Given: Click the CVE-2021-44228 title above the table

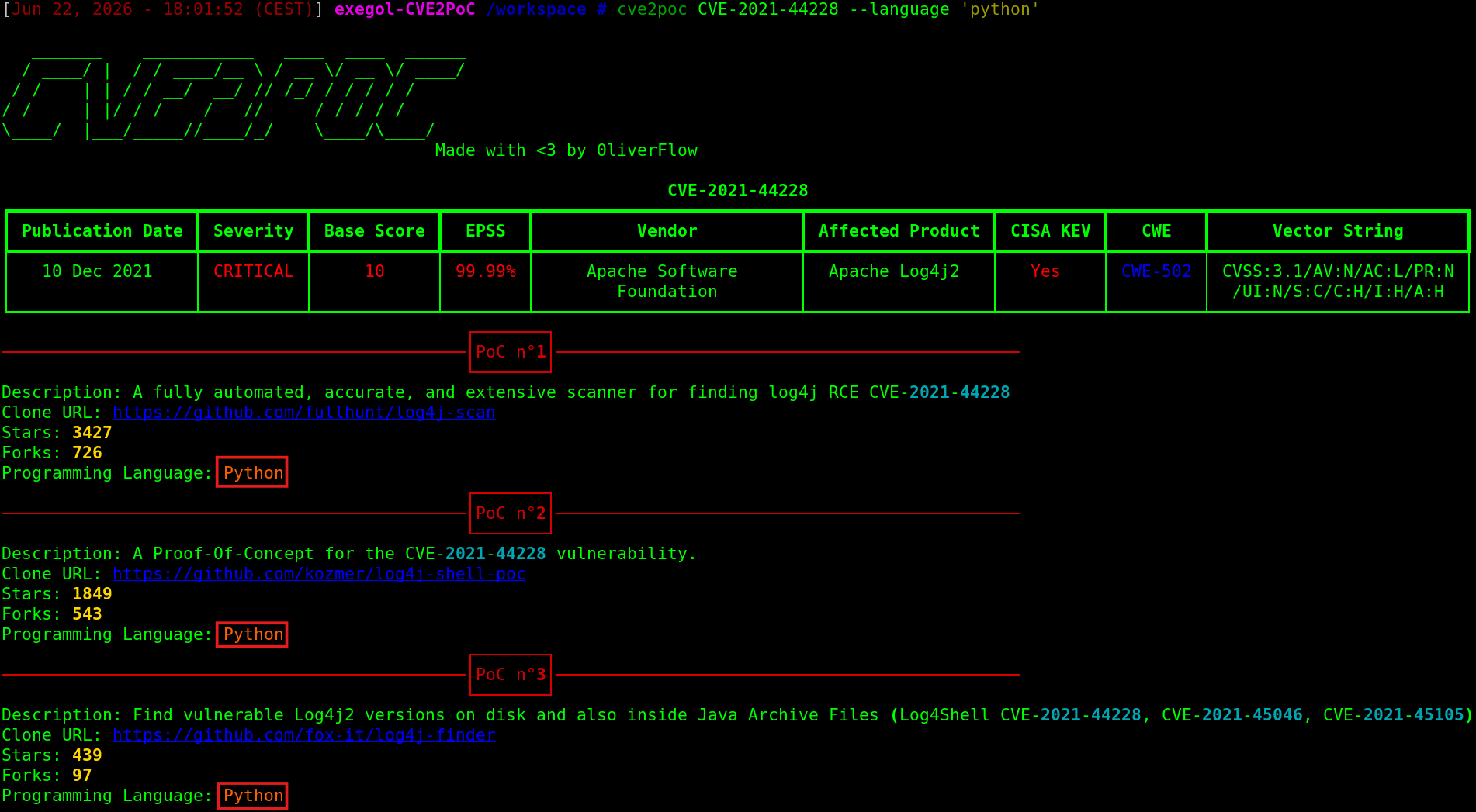Looking at the screenshot, I should (x=738, y=191).
